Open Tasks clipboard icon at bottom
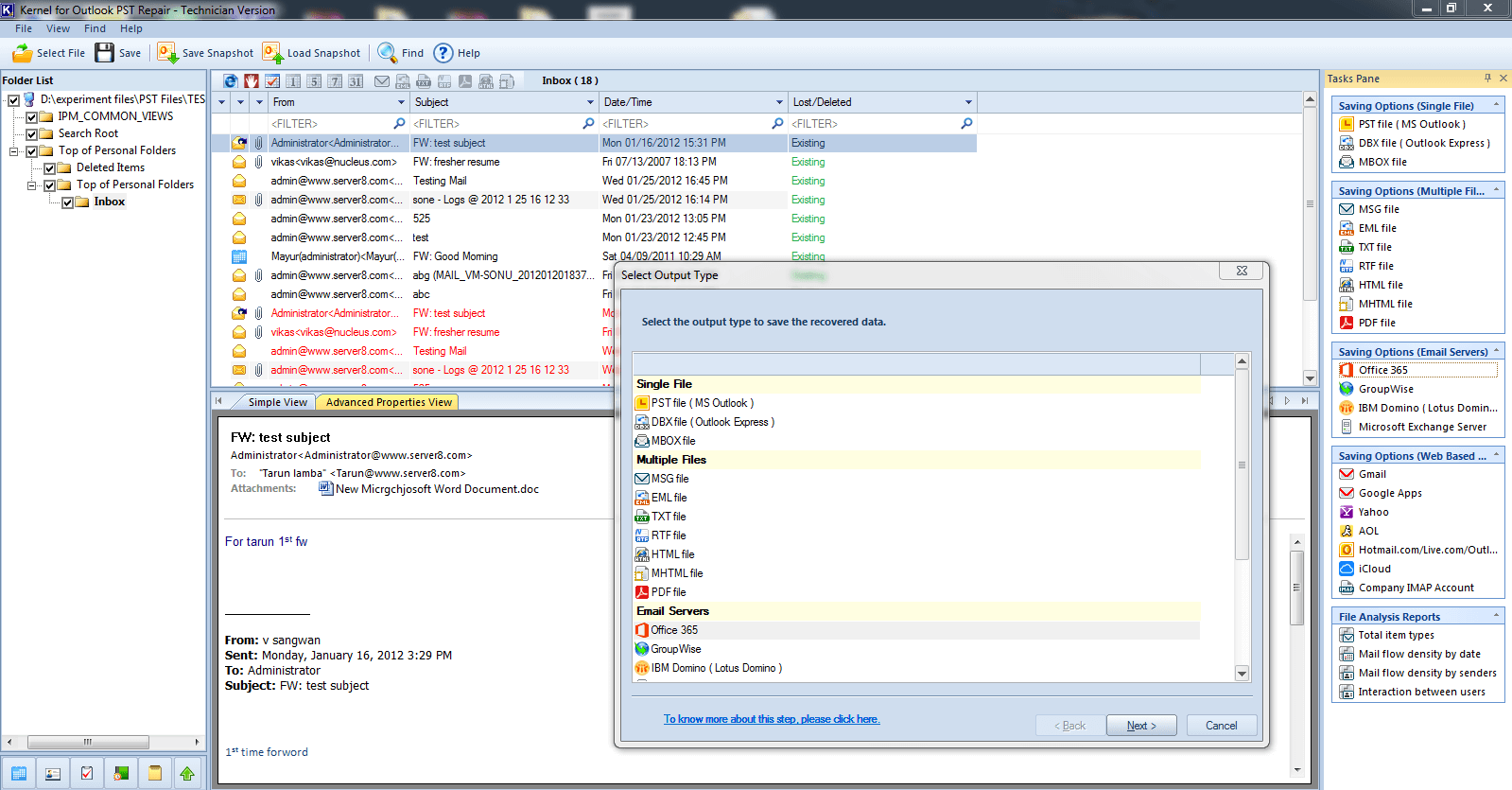Viewport: 1512px width, 790px height. click(x=87, y=774)
